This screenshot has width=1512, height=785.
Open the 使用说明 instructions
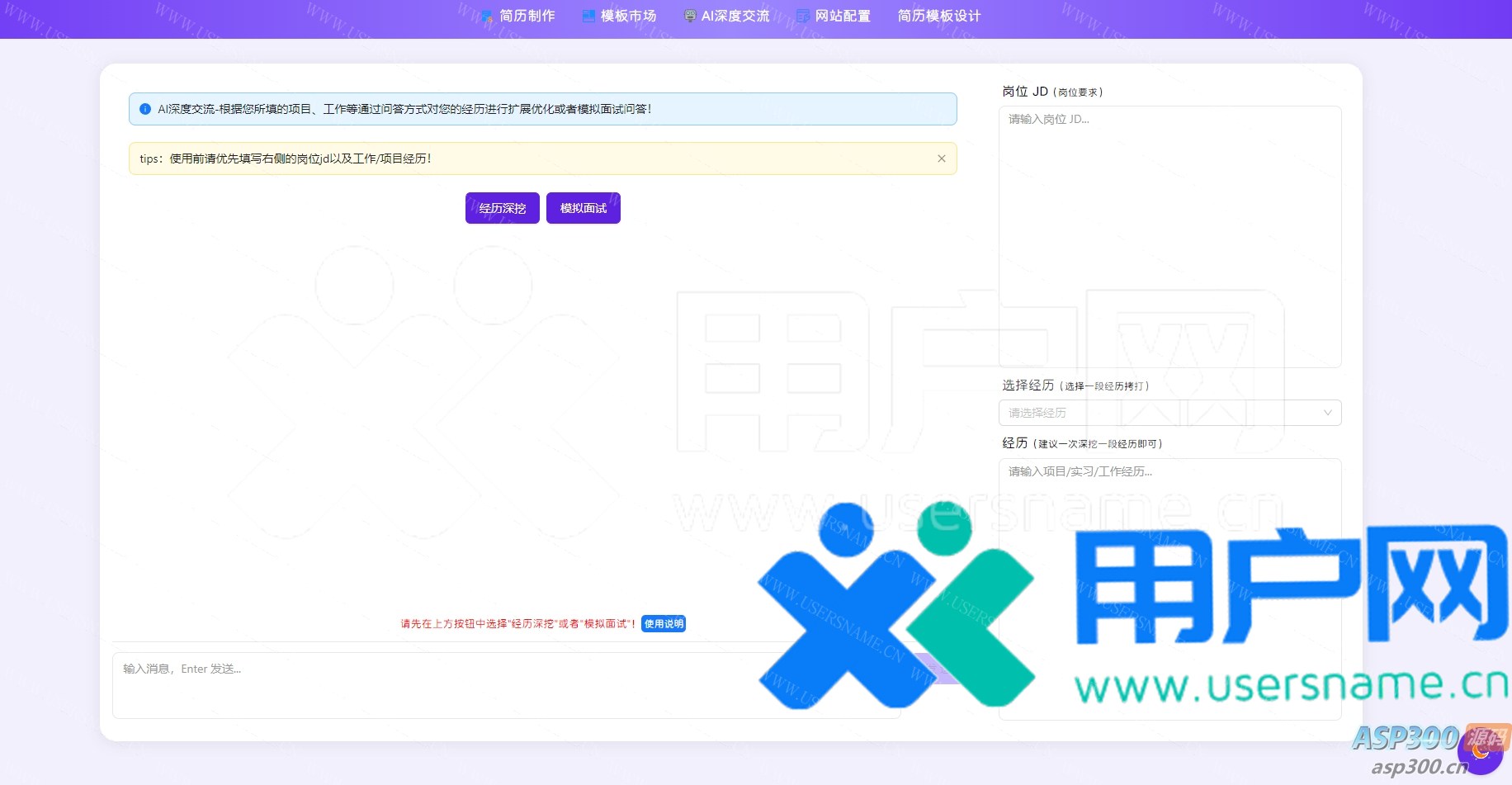(x=664, y=624)
